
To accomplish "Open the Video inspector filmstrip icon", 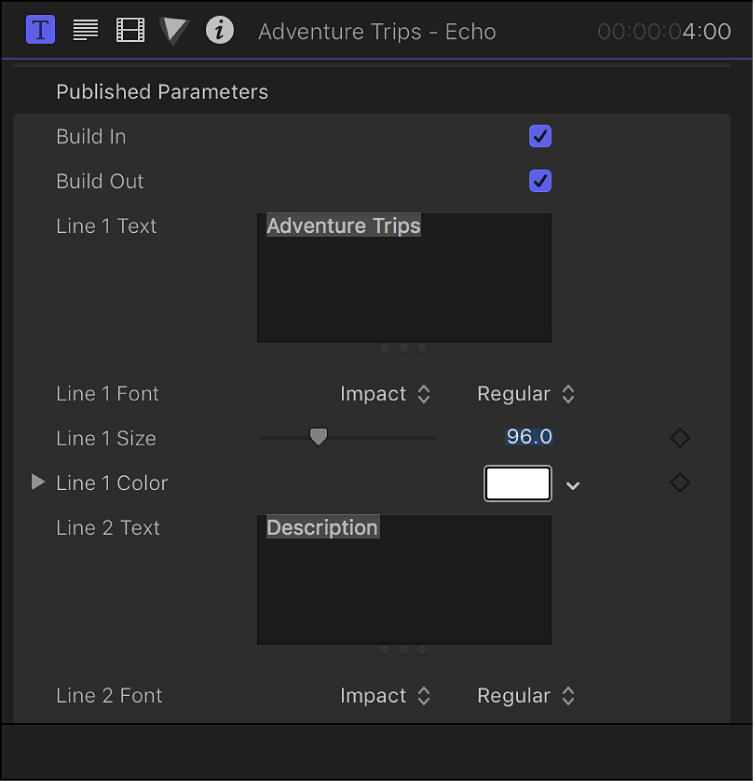I will tap(130, 30).
